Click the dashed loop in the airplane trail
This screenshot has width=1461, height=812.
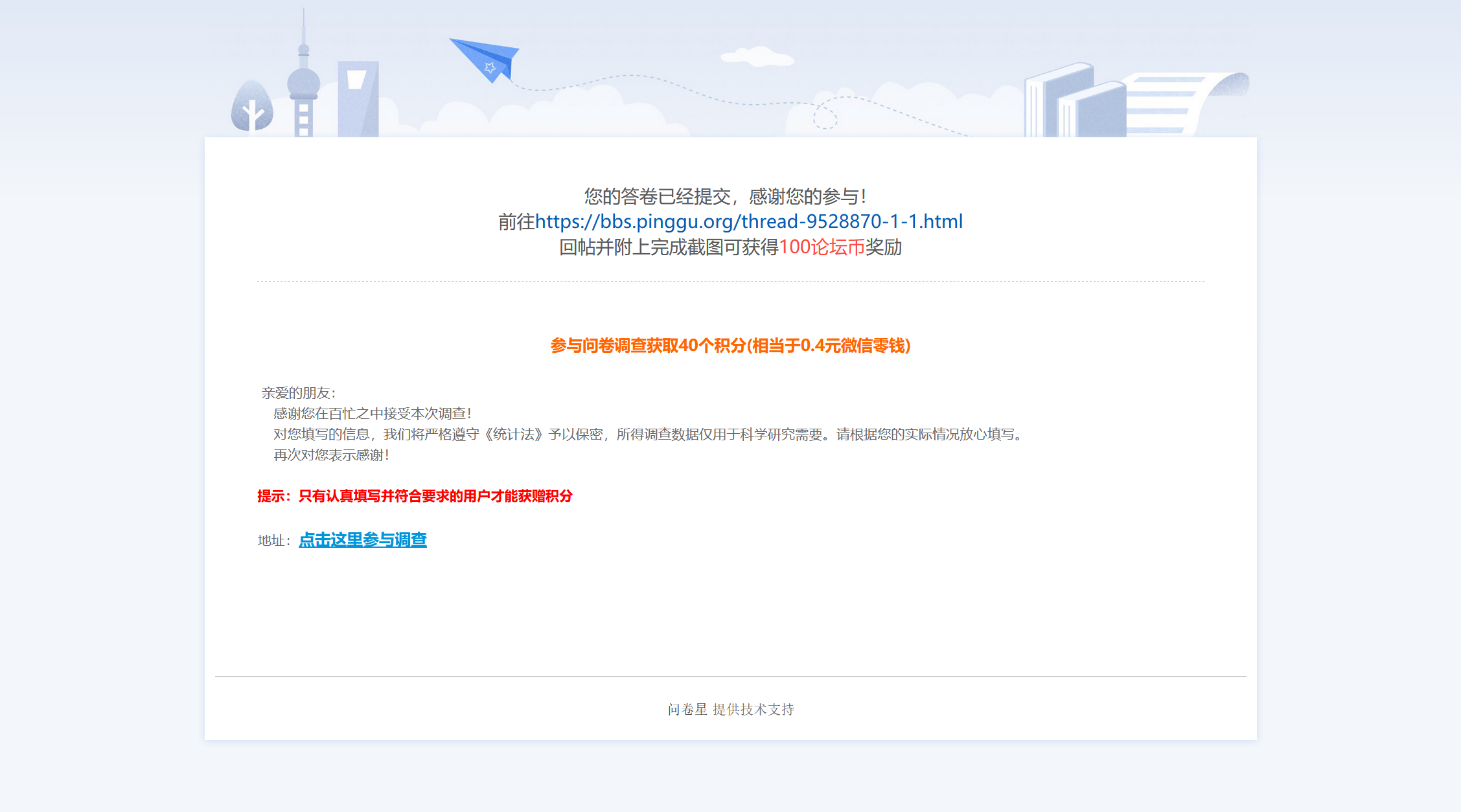tap(825, 117)
